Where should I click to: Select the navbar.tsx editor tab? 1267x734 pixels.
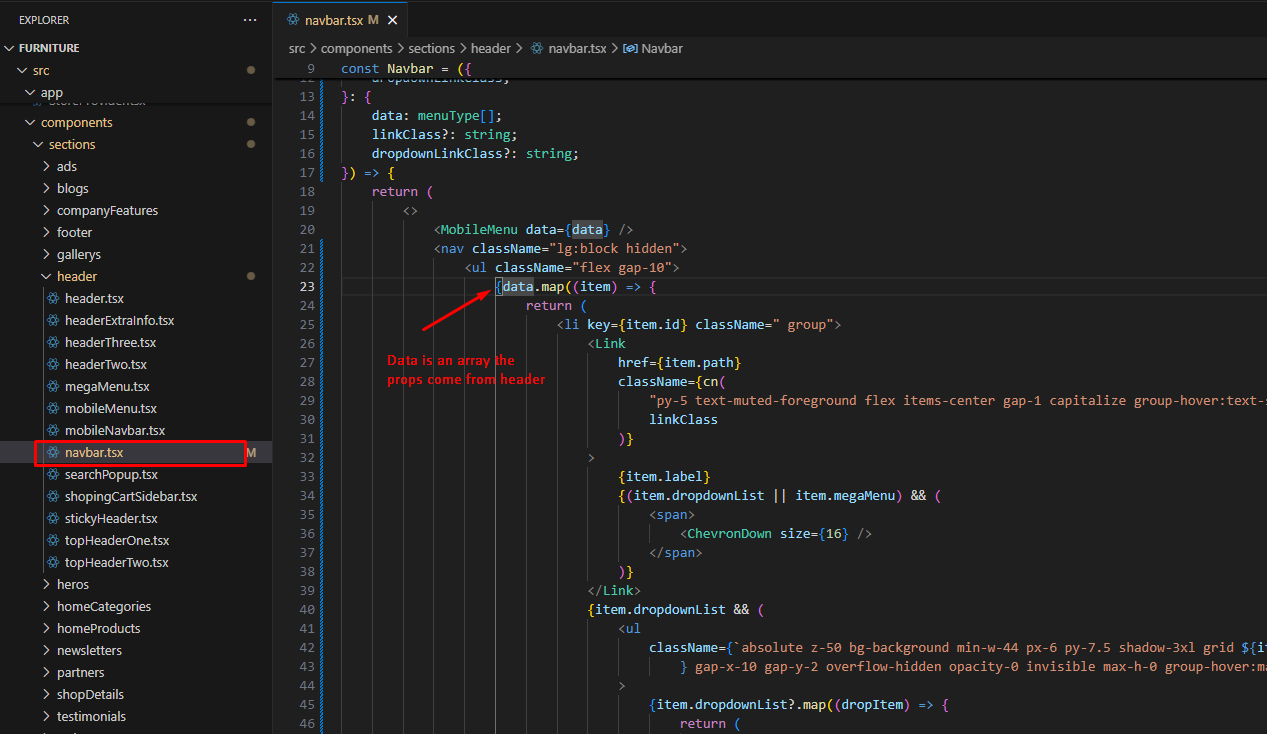pyautogui.click(x=333, y=20)
